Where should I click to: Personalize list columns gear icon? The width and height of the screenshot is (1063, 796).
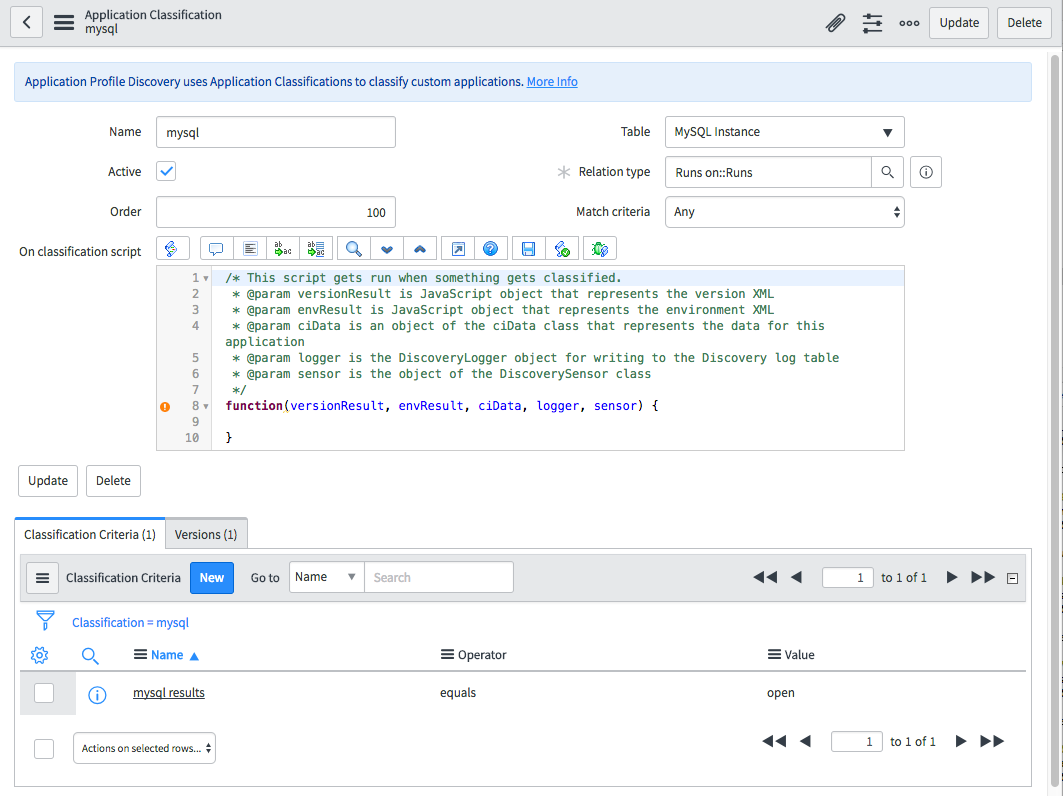pos(39,655)
